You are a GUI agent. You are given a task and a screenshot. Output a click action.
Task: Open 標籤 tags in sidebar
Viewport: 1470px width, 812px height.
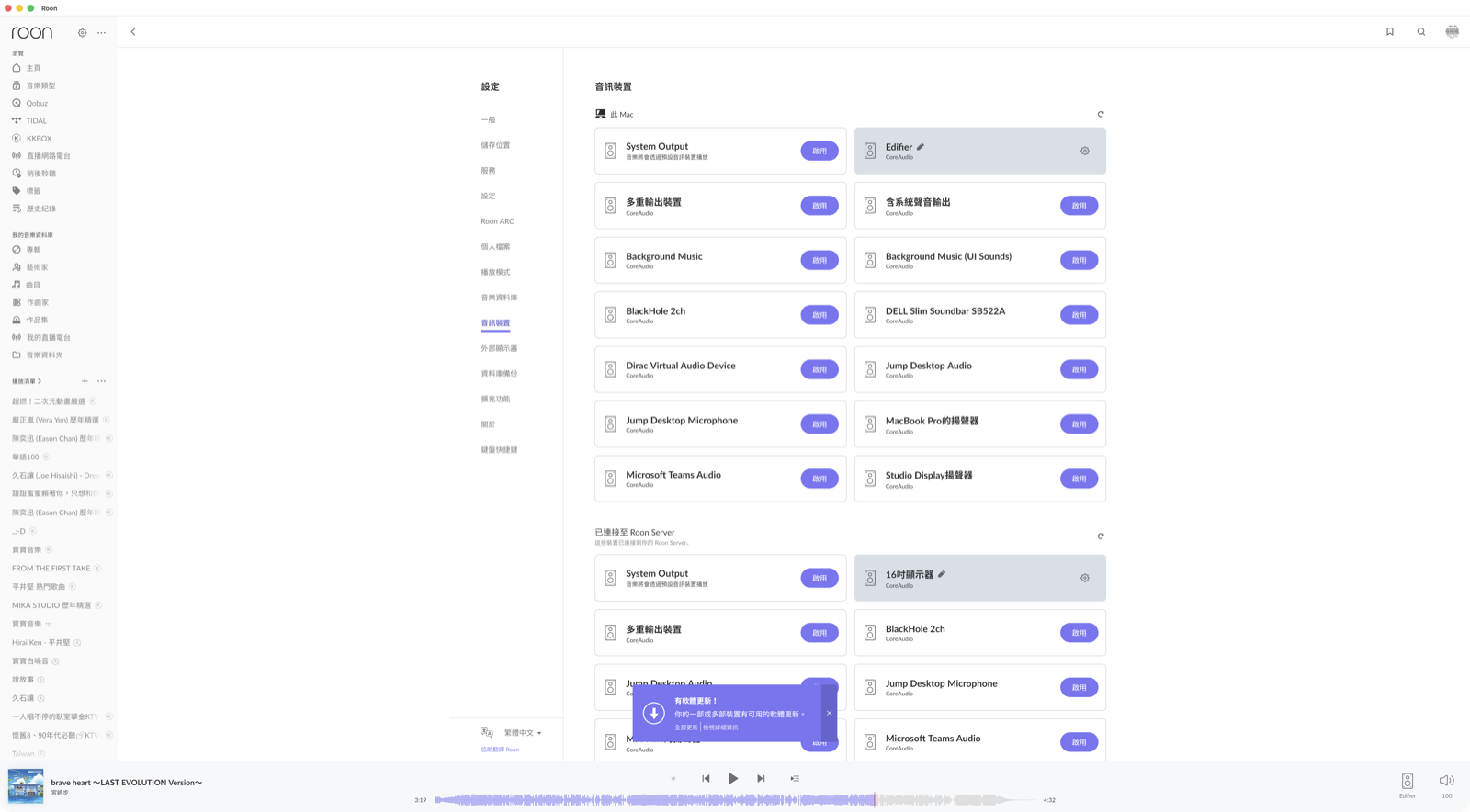(33, 191)
